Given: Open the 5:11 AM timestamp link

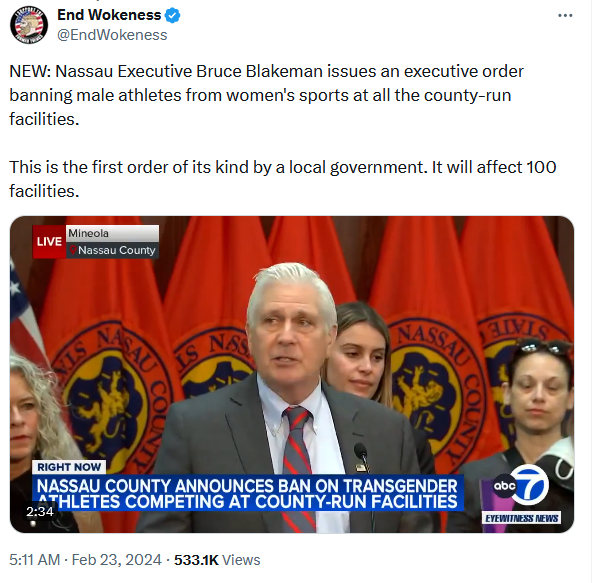Looking at the screenshot, I should [x=35, y=560].
